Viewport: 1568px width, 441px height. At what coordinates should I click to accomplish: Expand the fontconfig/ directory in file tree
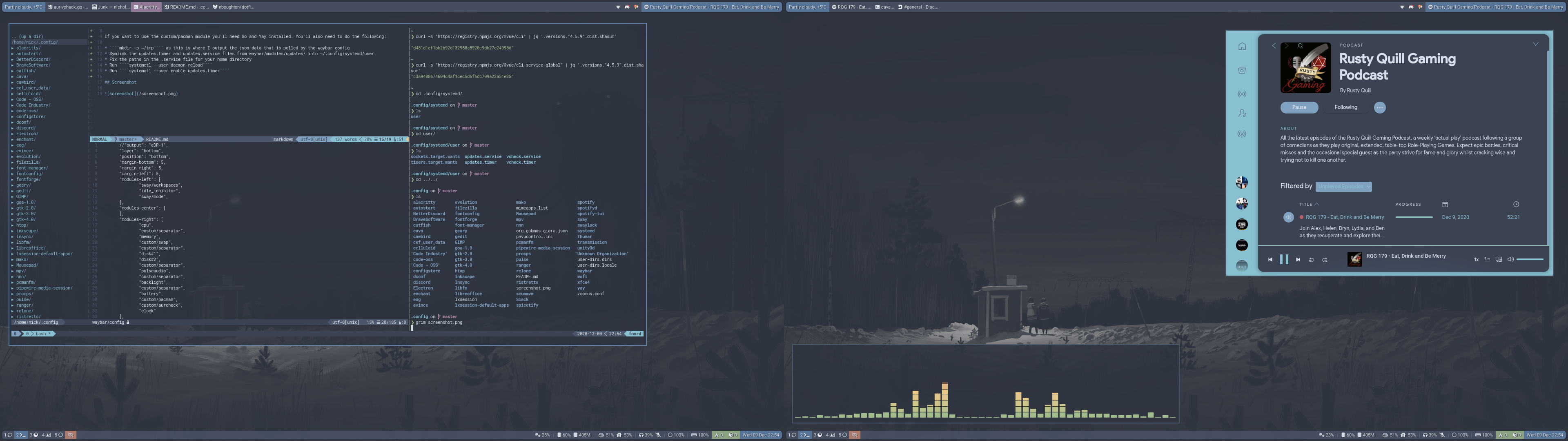27,174
